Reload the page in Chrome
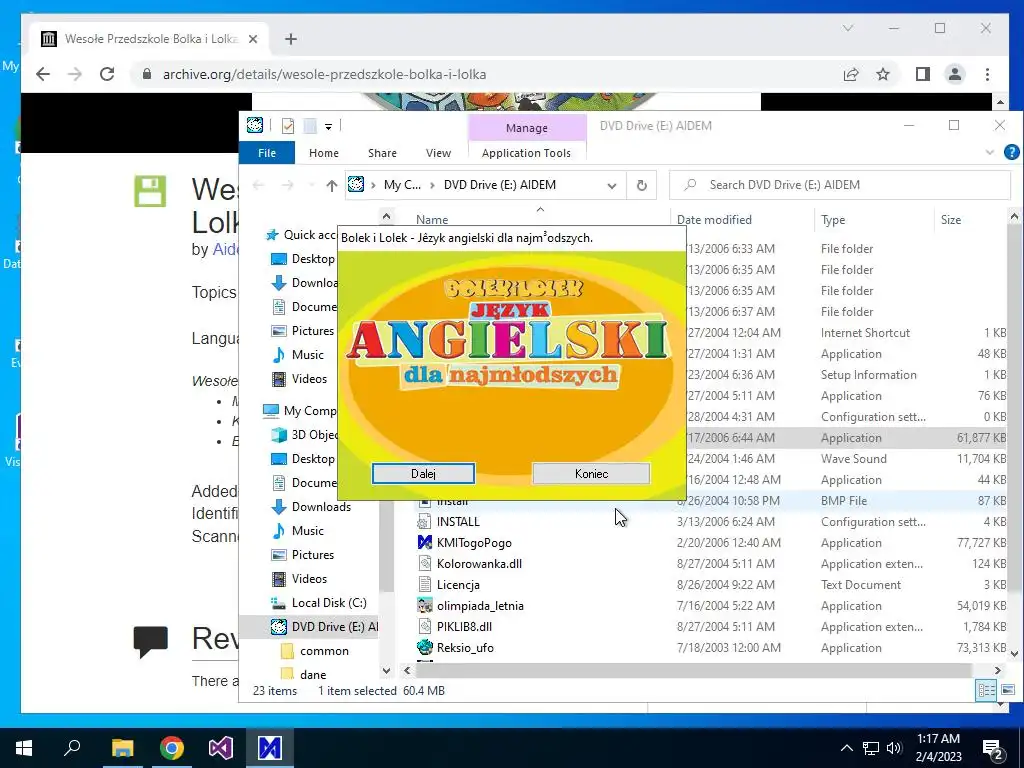Image resolution: width=1024 pixels, height=768 pixels. [107, 74]
